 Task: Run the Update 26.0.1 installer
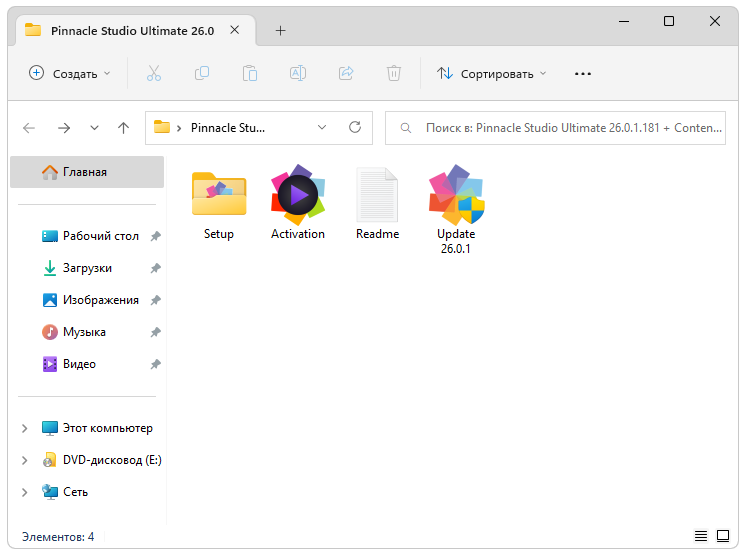456,210
